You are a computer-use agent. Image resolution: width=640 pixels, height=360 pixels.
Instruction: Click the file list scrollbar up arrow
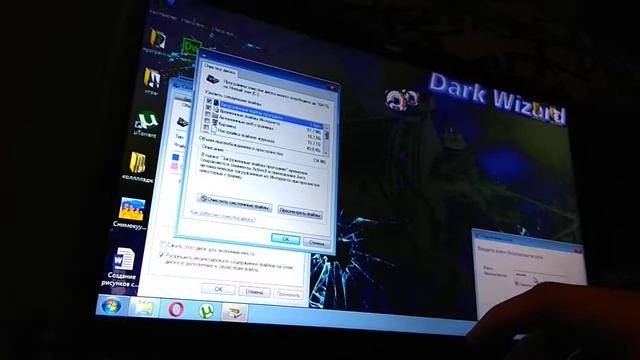coord(327,127)
